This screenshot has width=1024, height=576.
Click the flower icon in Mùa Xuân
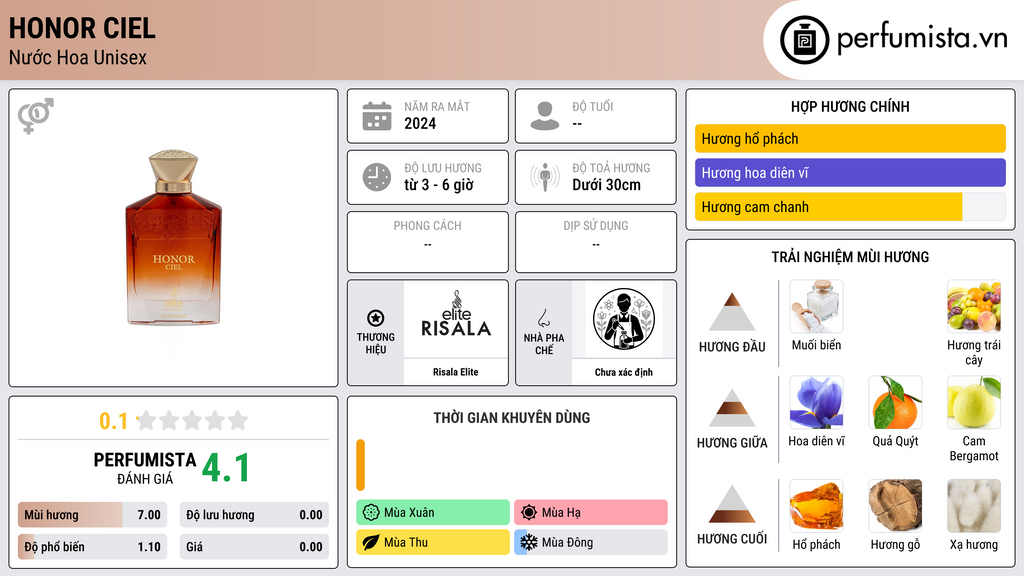[371, 513]
